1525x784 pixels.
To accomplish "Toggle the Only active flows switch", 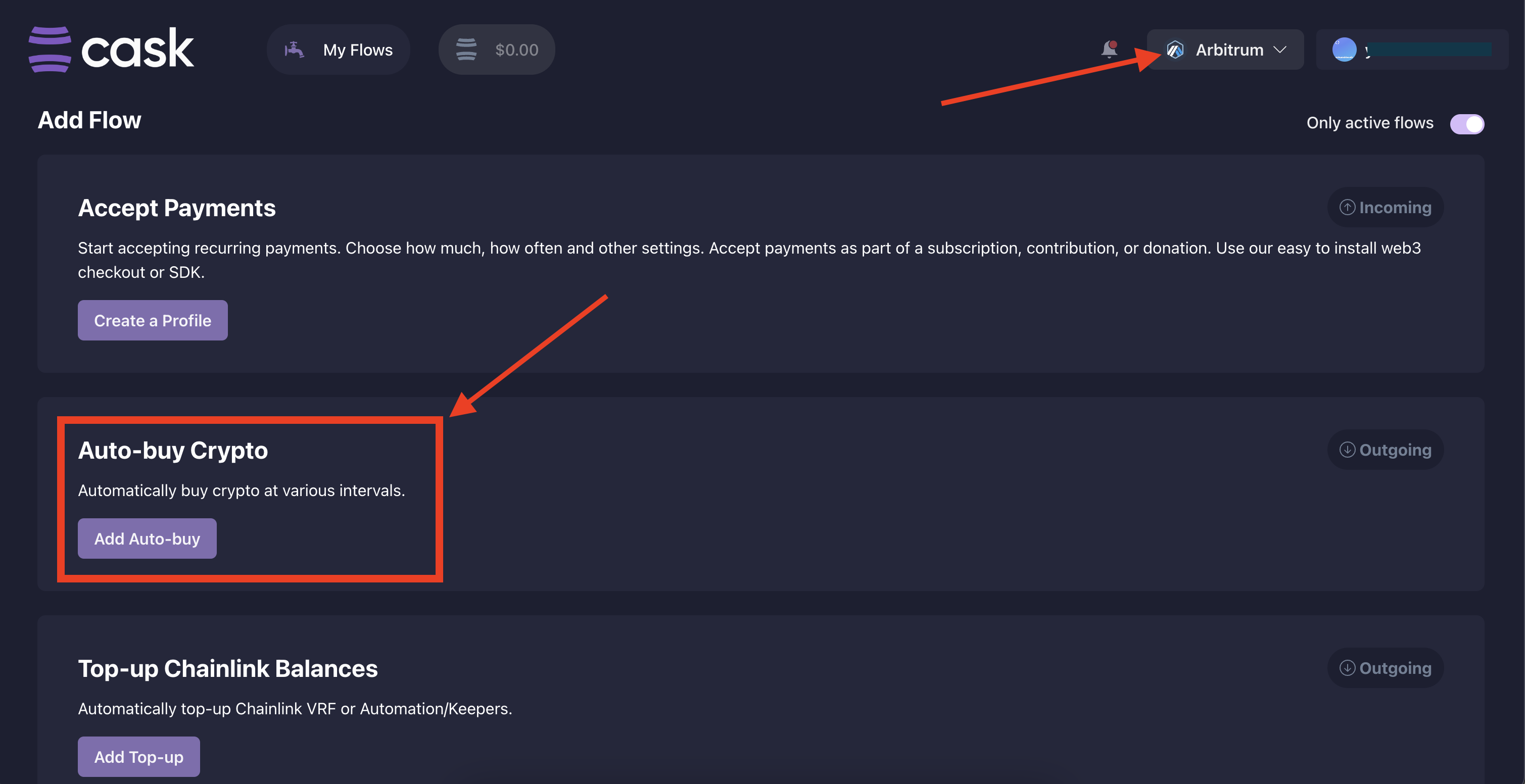I will point(1467,124).
